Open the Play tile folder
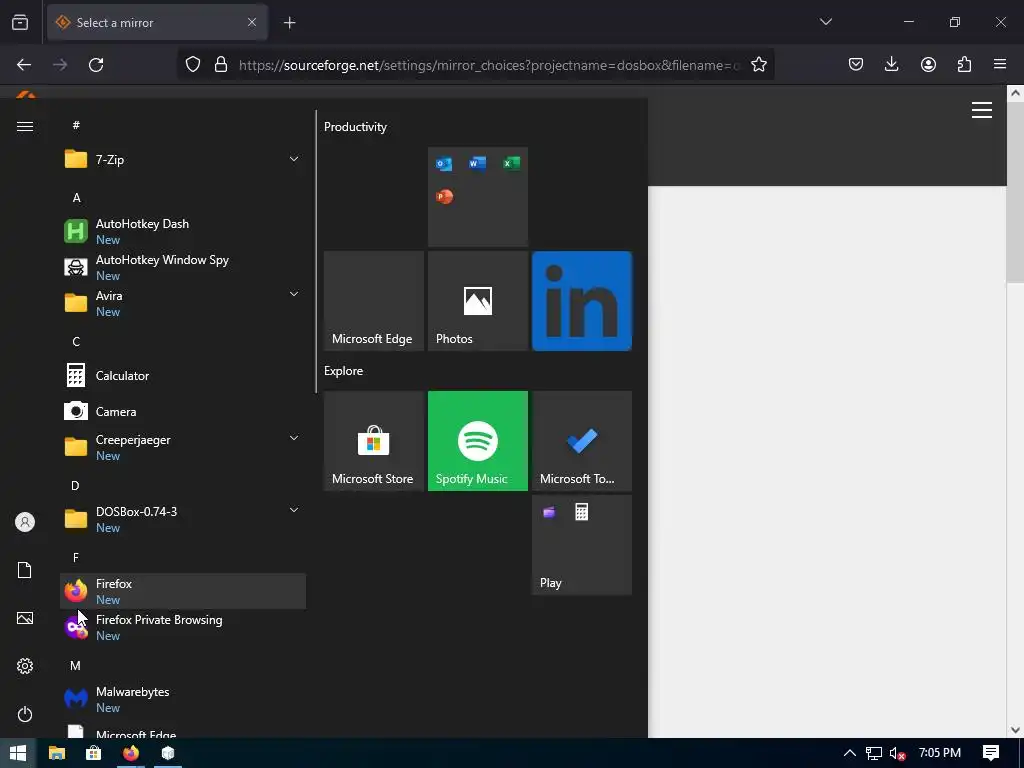Viewport: 1024px width, 768px height. pos(582,545)
